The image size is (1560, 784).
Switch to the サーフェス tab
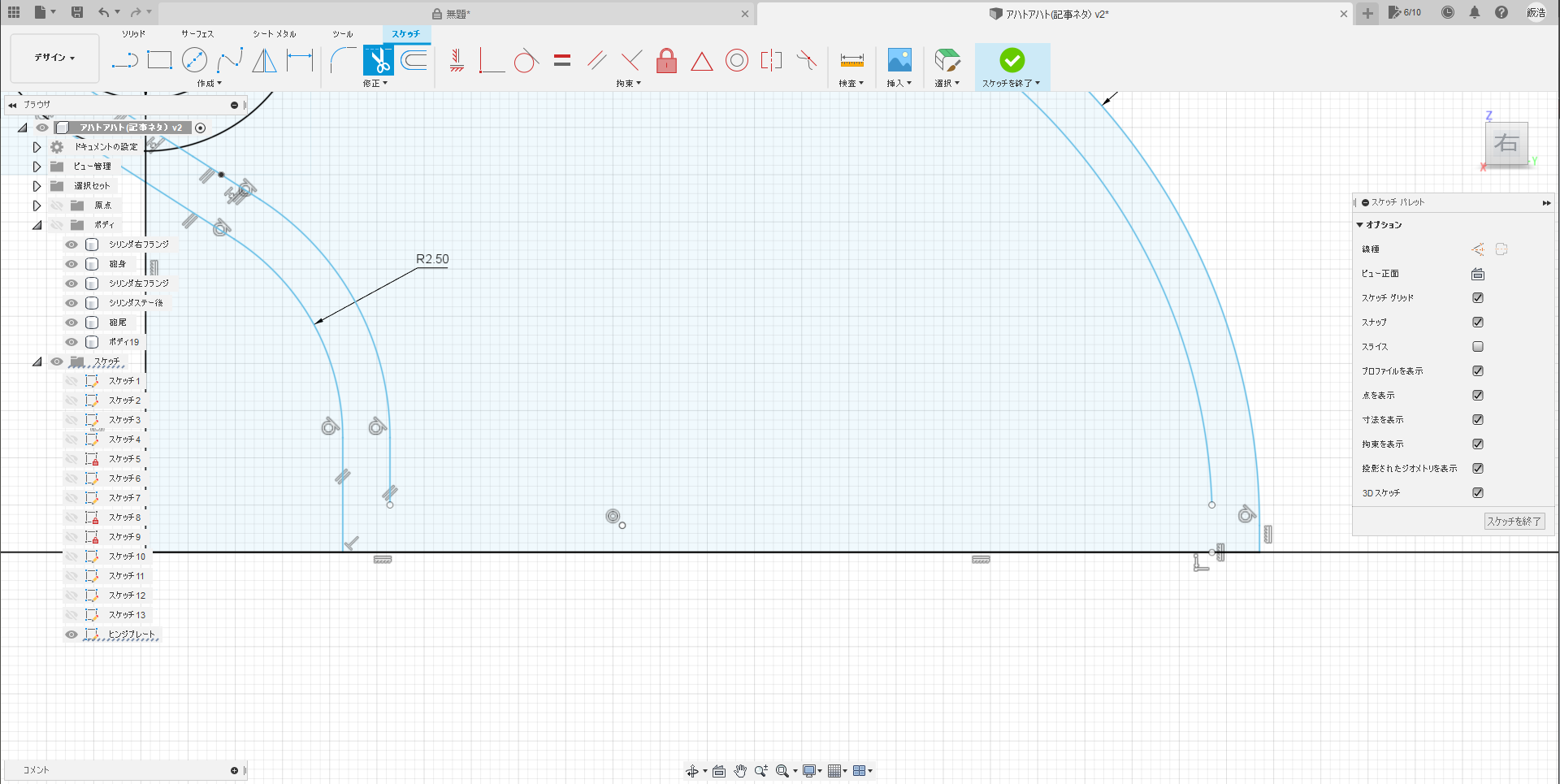coord(197,34)
